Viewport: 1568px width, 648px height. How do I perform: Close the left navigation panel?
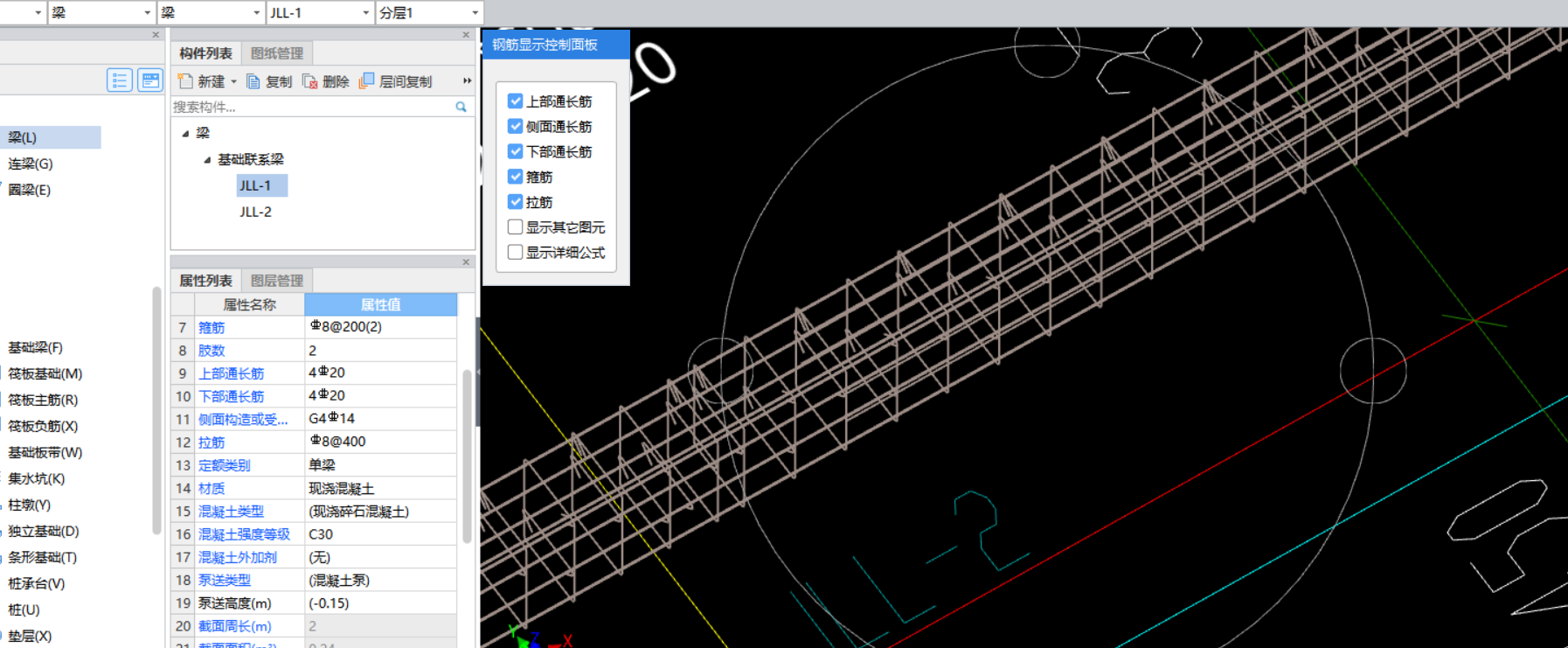pyautogui.click(x=156, y=35)
